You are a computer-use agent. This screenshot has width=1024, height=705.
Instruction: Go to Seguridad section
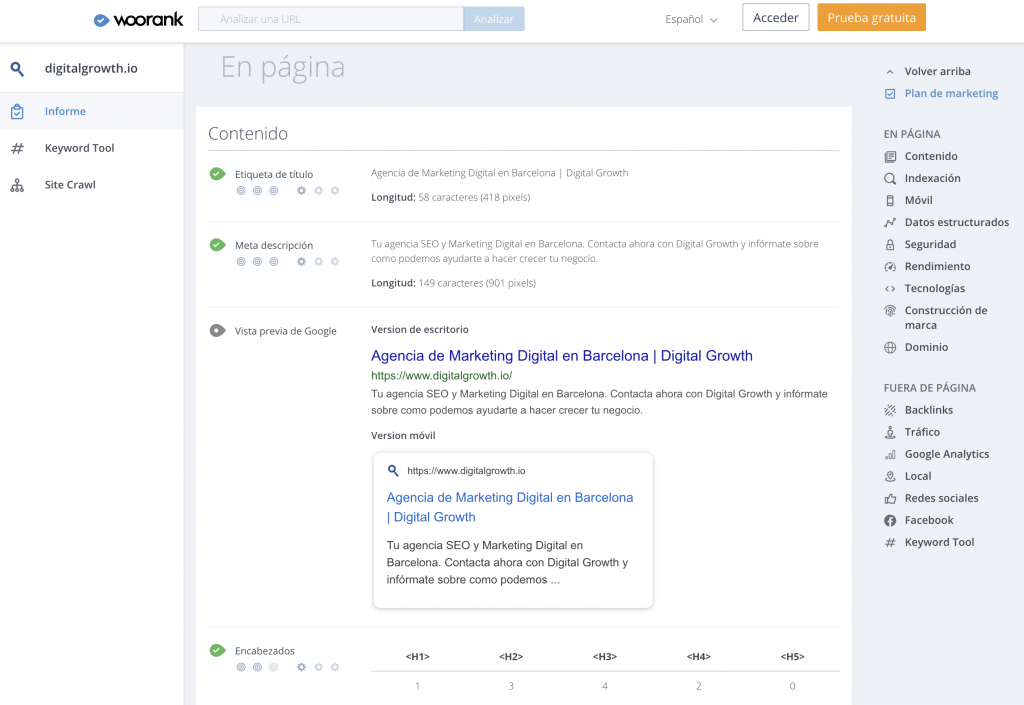point(930,244)
